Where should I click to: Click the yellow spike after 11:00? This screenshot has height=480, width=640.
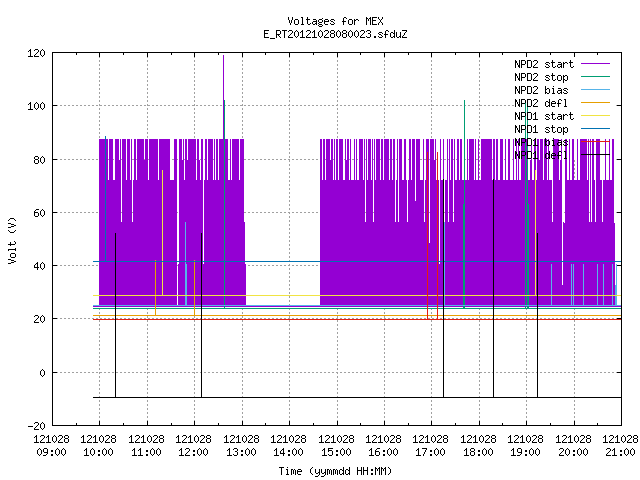tap(162, 233)
